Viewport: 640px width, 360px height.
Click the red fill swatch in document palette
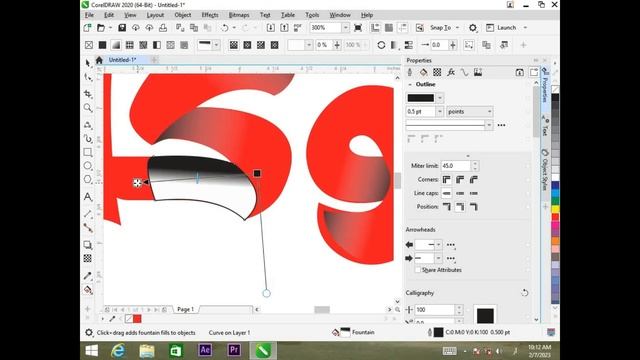tap(137, 319)
